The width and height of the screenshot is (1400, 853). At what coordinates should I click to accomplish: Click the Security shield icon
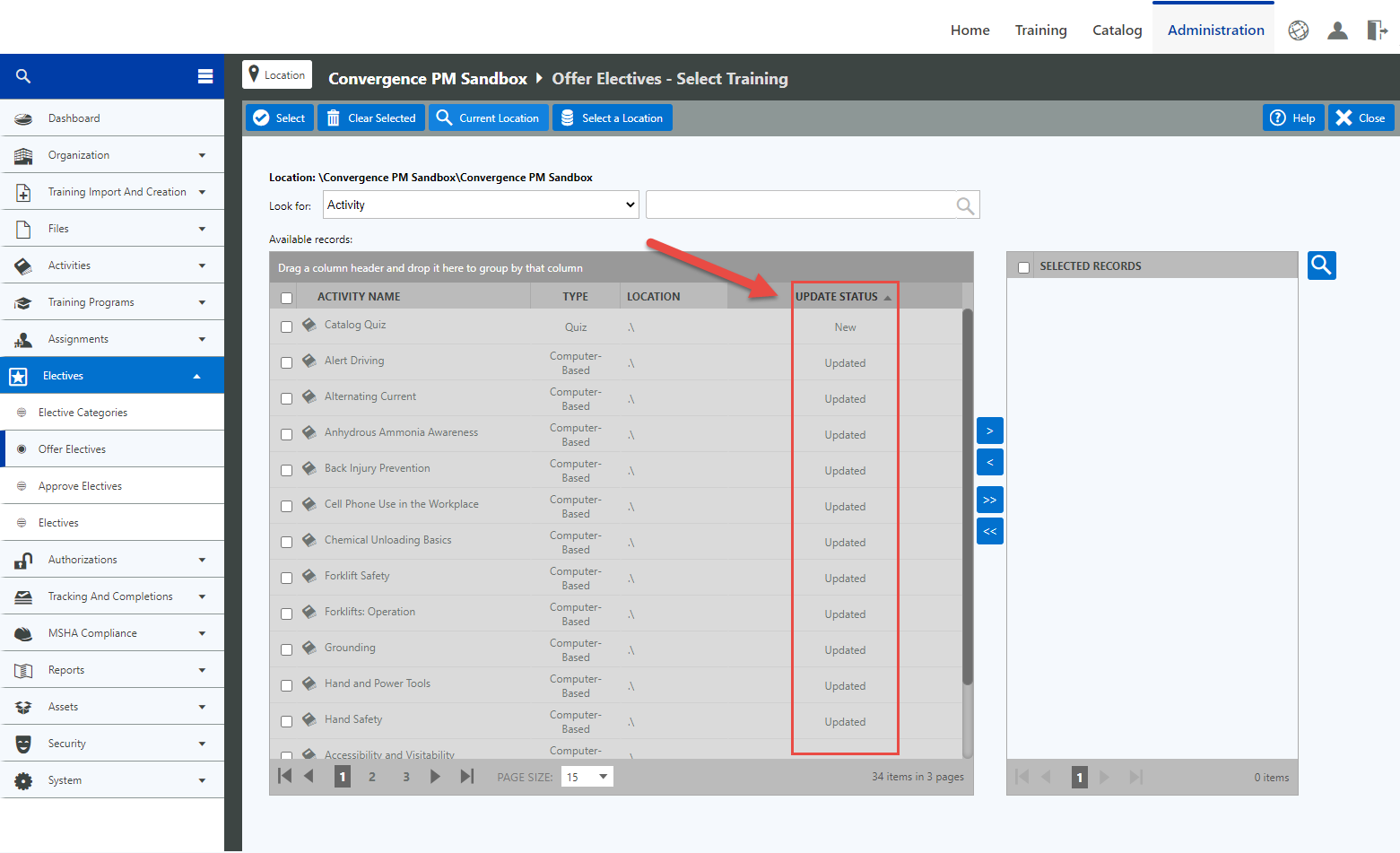pos(23,744)
